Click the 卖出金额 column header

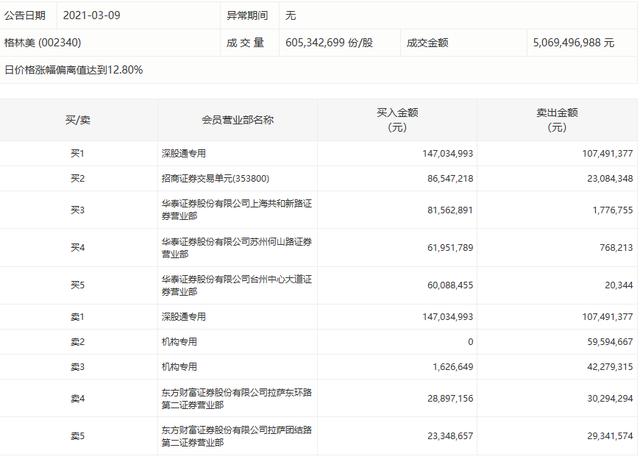557,120
